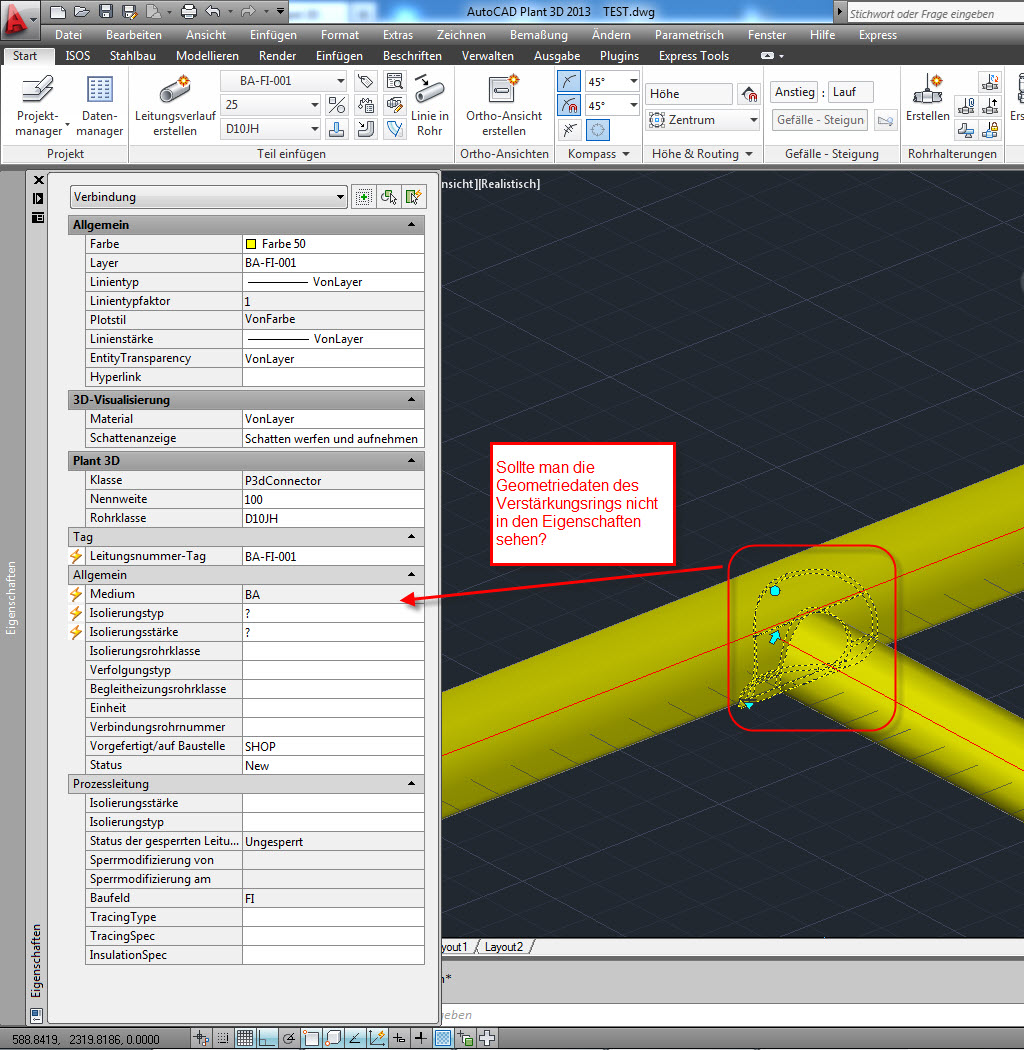The height and width of the screenshot is (1050, 1024).
Task: Click the properties palette auto-hide icon
Action: (38, 199)
